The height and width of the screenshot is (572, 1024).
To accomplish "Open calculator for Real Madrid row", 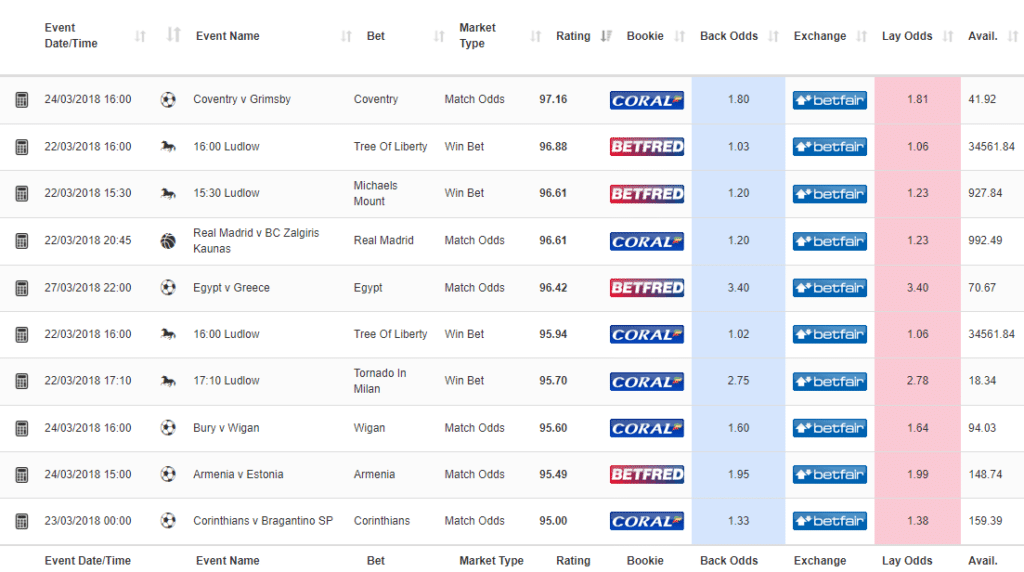I will [22, 241].
